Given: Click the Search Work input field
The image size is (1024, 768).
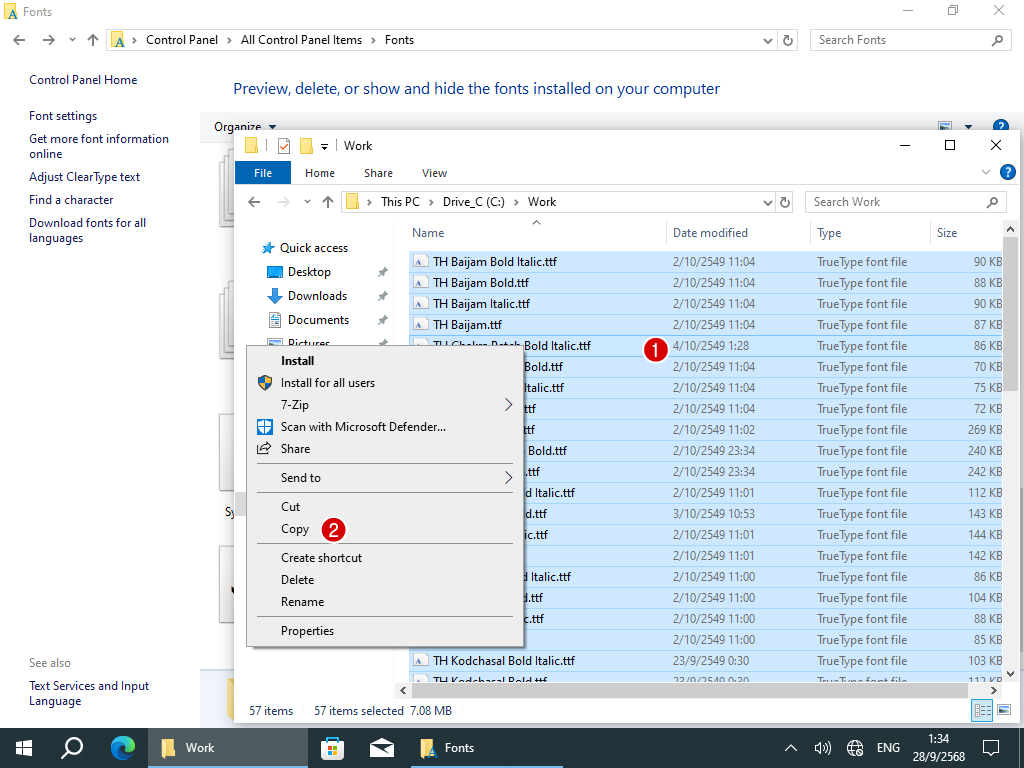Looking at the screenshot, I should (895, 202).
